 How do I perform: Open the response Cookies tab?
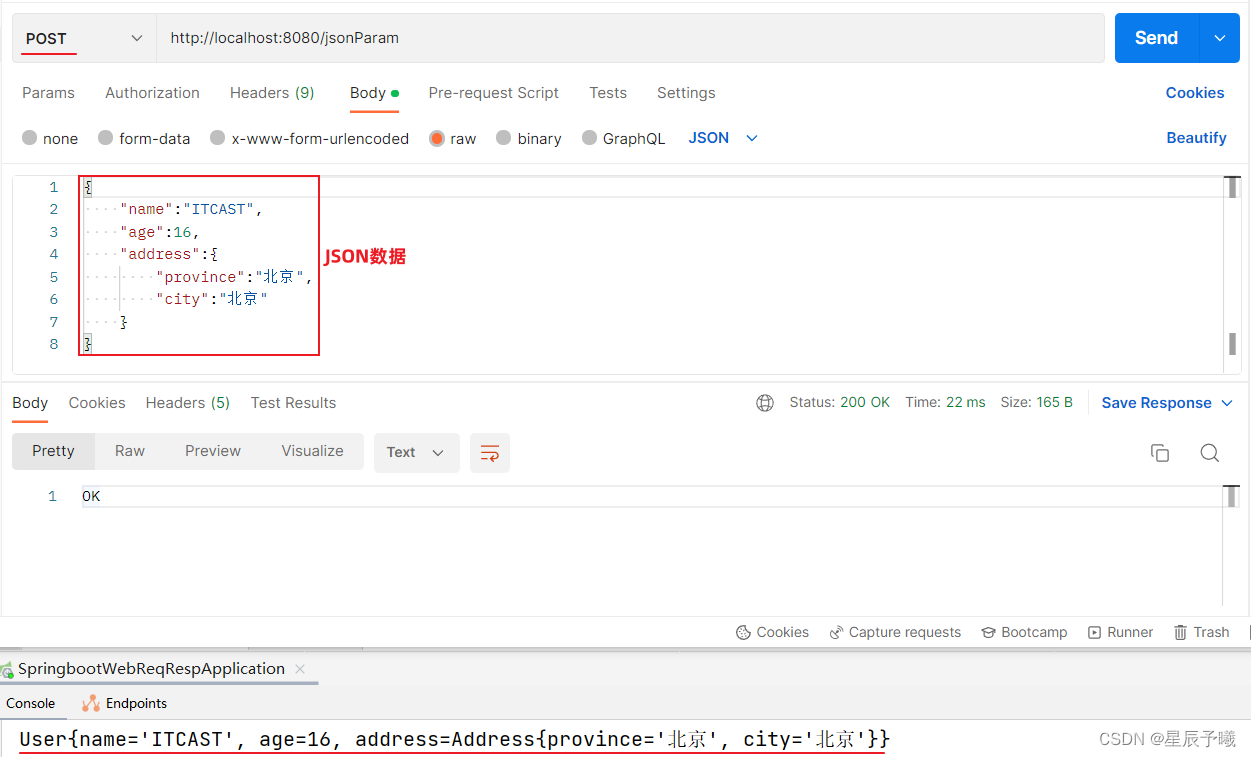[x=97, y=403]
